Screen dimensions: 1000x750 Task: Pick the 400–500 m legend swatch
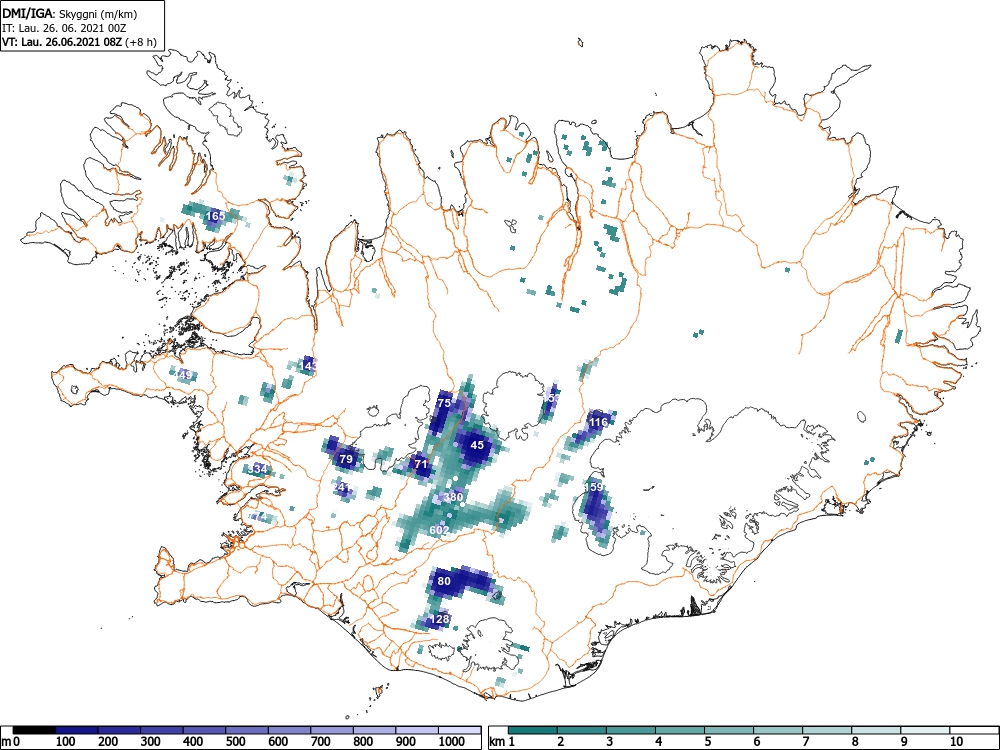click(x=205, y=730)
